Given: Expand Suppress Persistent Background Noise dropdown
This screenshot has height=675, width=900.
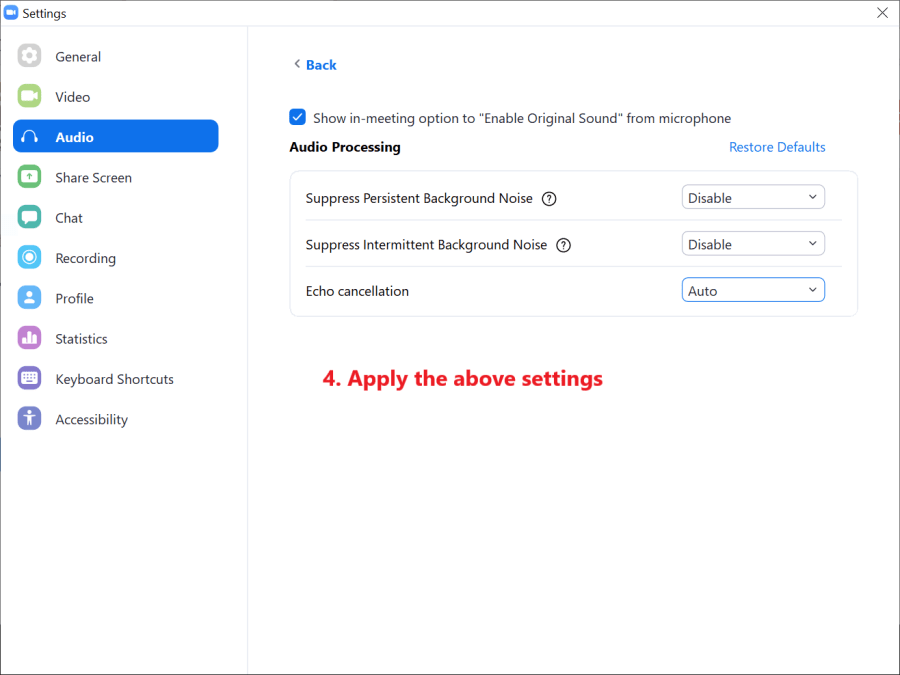Looking at the screenshot, I should click(x=753, y=198).
